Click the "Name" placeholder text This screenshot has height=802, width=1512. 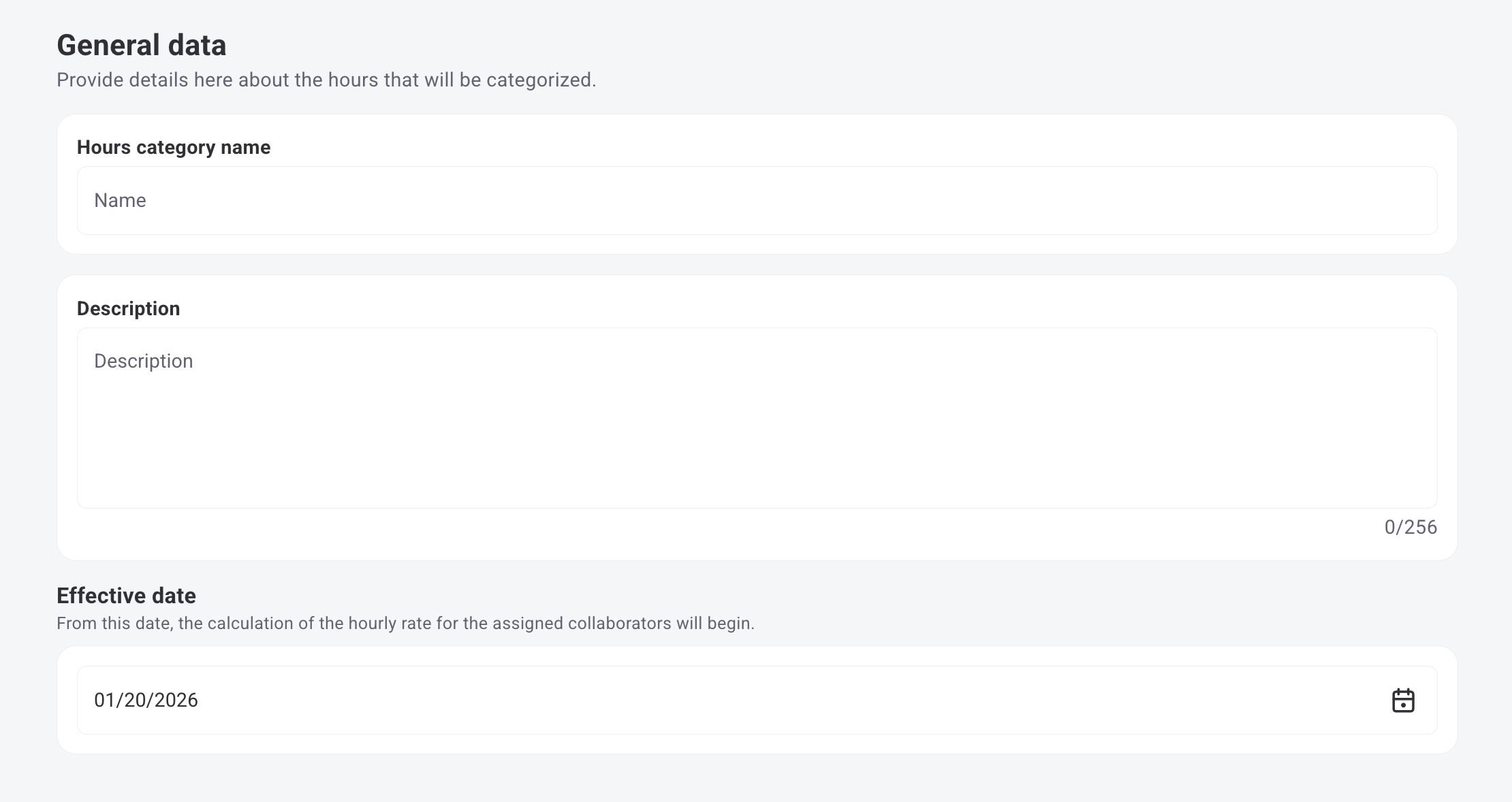[x=120, y=201]
